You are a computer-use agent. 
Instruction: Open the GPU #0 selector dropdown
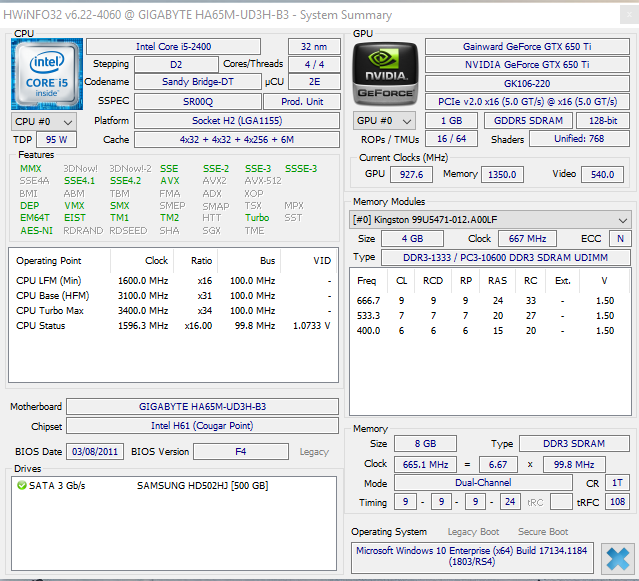(384, 121)
